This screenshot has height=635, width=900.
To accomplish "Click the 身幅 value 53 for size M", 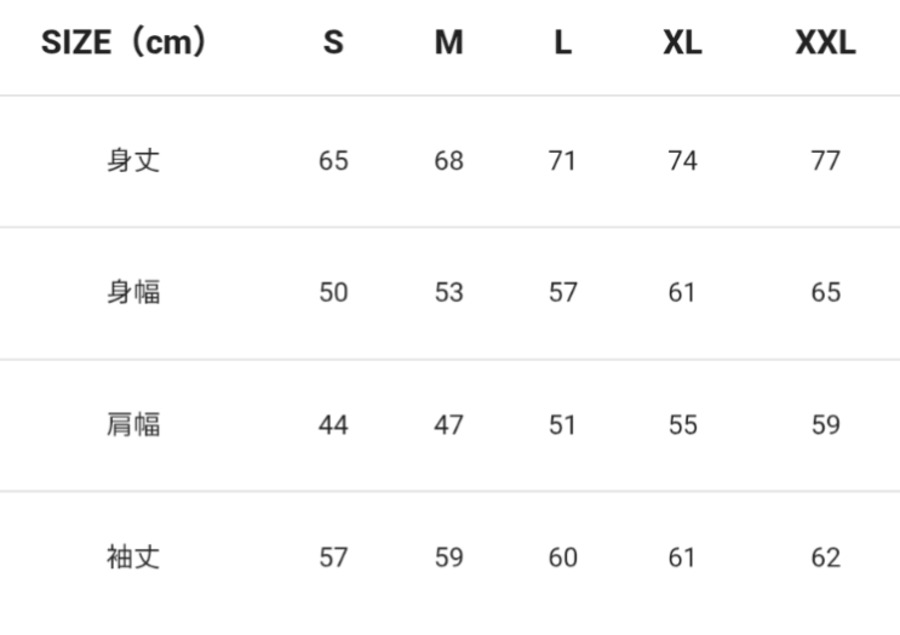I will (449, 293).
